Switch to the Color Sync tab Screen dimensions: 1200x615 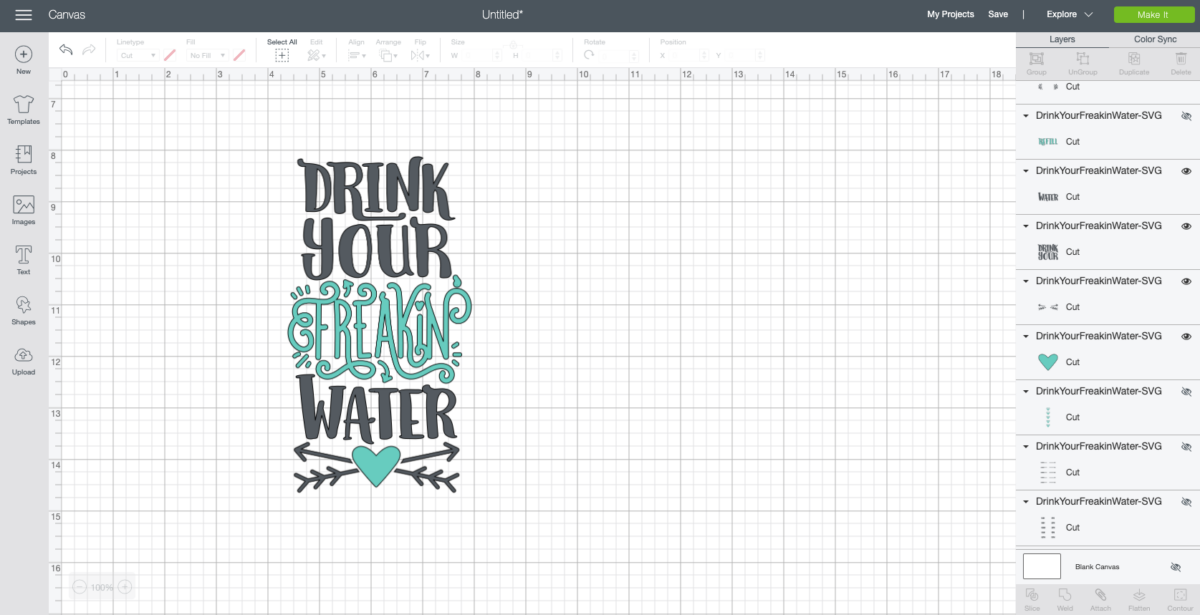pyautogui.click(x=1155, y=39)
